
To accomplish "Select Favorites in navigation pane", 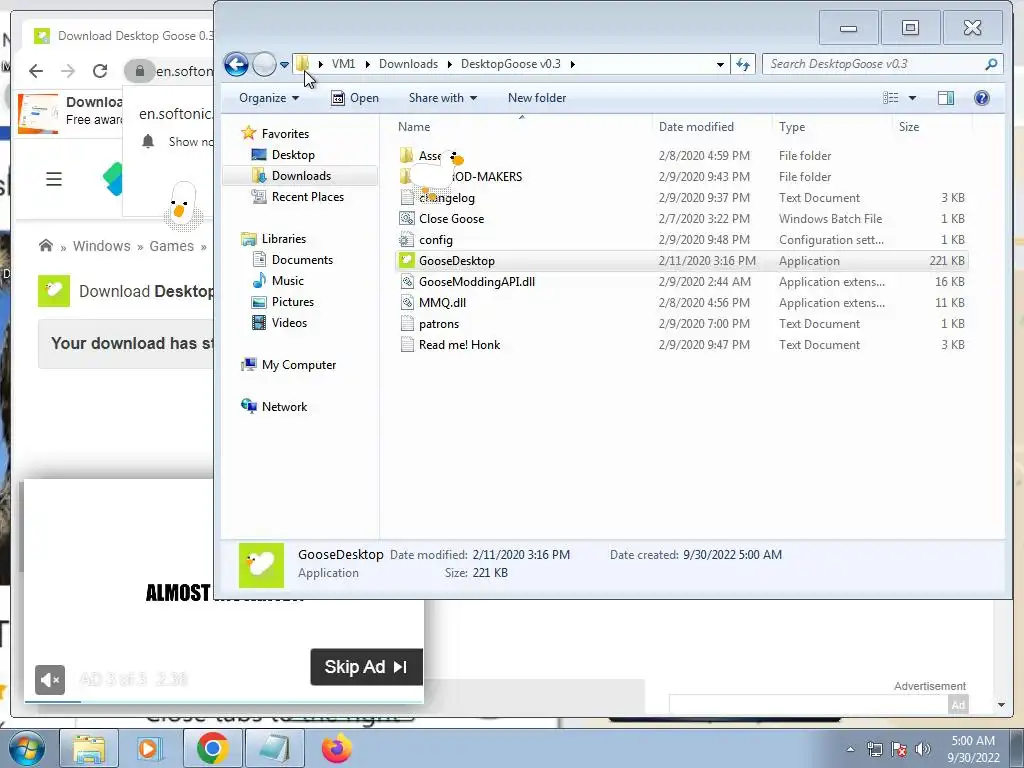I will tap(285, 134).
